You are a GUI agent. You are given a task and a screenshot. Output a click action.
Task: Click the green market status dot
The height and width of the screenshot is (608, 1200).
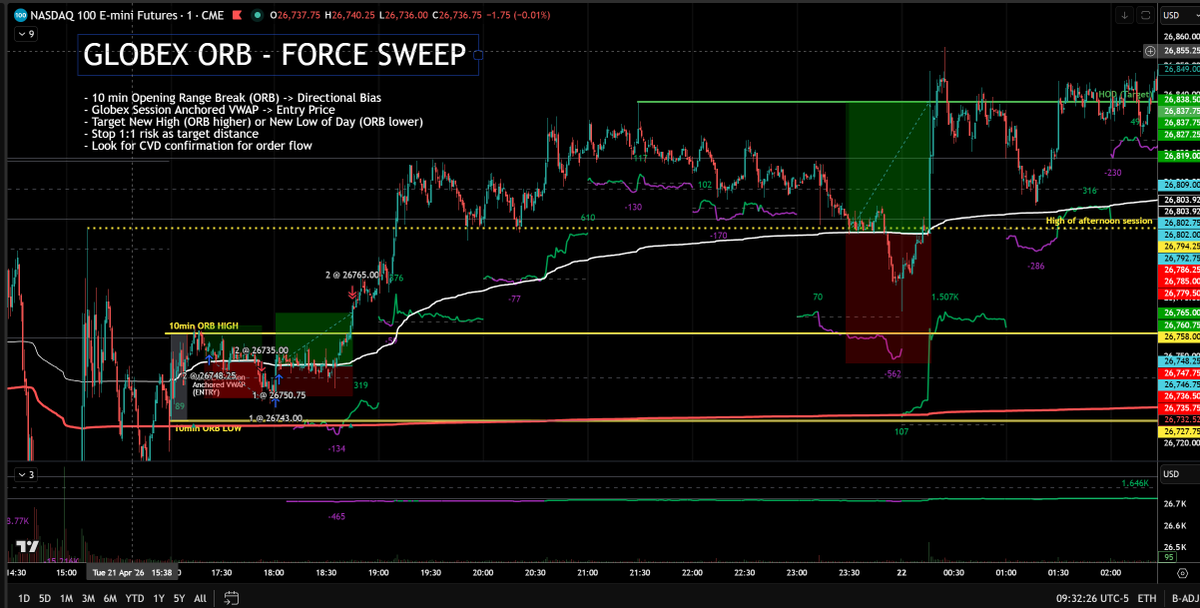tap(258, 15)
